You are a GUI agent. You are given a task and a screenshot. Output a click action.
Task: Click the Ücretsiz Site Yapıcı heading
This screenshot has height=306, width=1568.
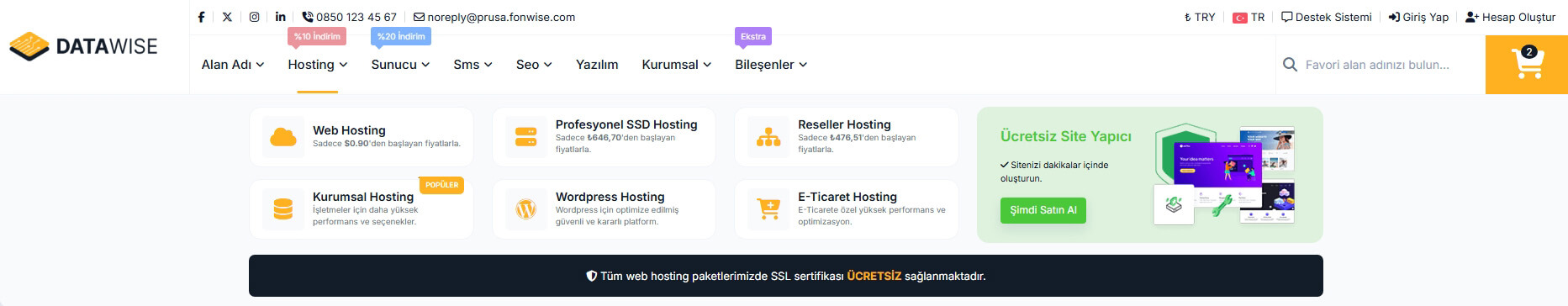click(1065, 136)
